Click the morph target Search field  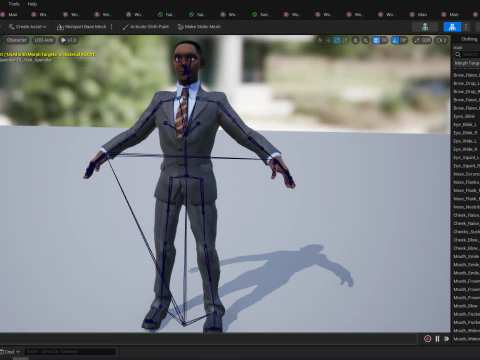(x=467, y=54)
